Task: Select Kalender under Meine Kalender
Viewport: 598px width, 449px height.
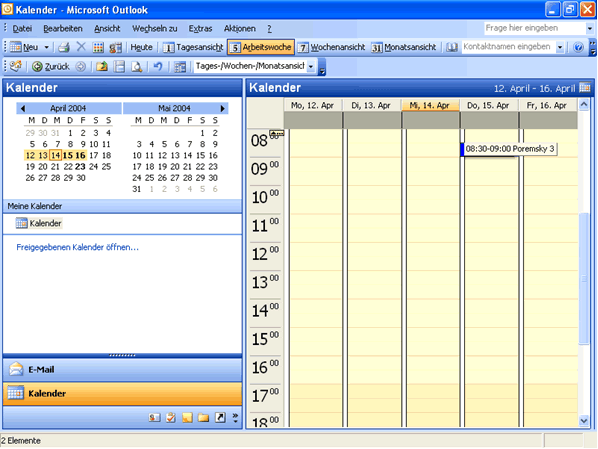Action: [39, 223]
